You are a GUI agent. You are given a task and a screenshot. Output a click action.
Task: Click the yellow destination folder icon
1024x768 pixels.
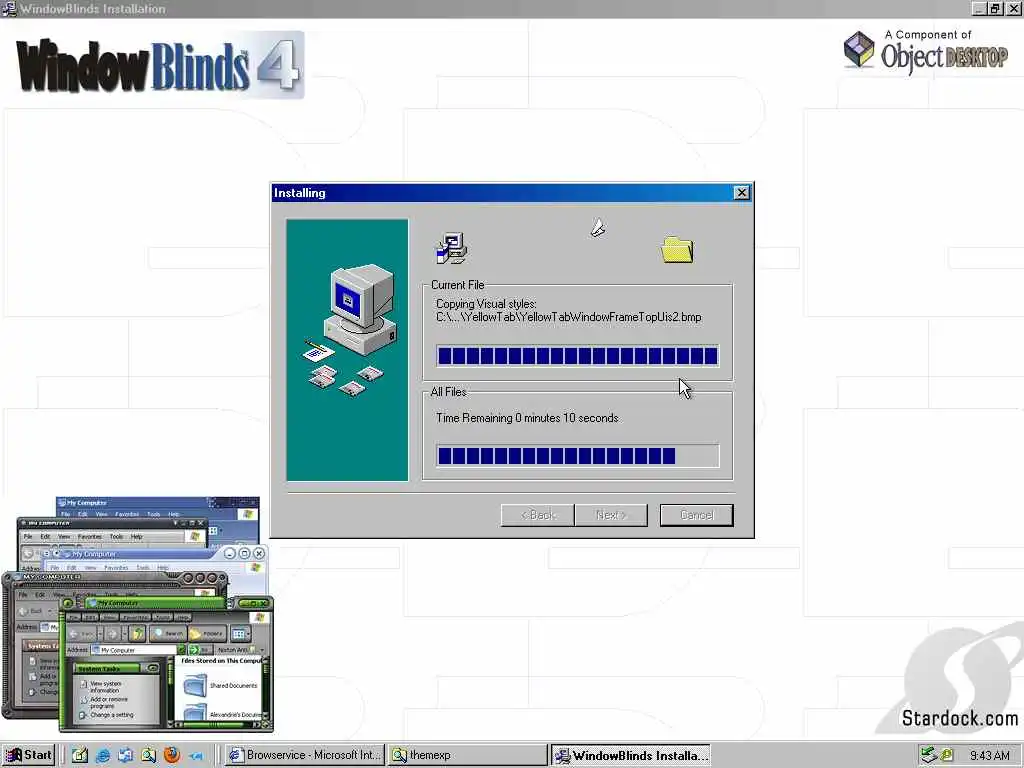click(677, 250)
